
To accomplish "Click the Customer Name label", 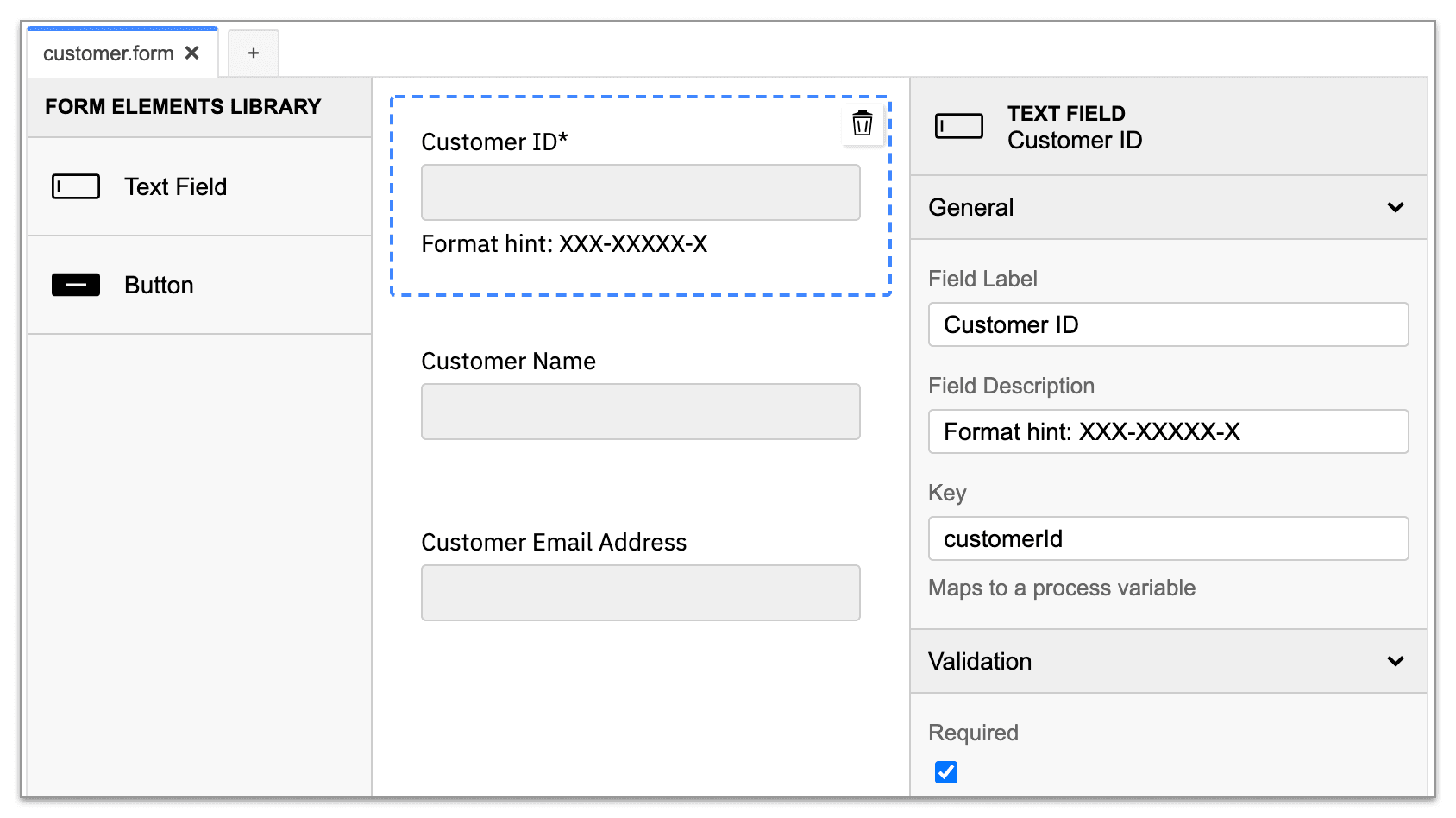I will [x=508, y=361].
